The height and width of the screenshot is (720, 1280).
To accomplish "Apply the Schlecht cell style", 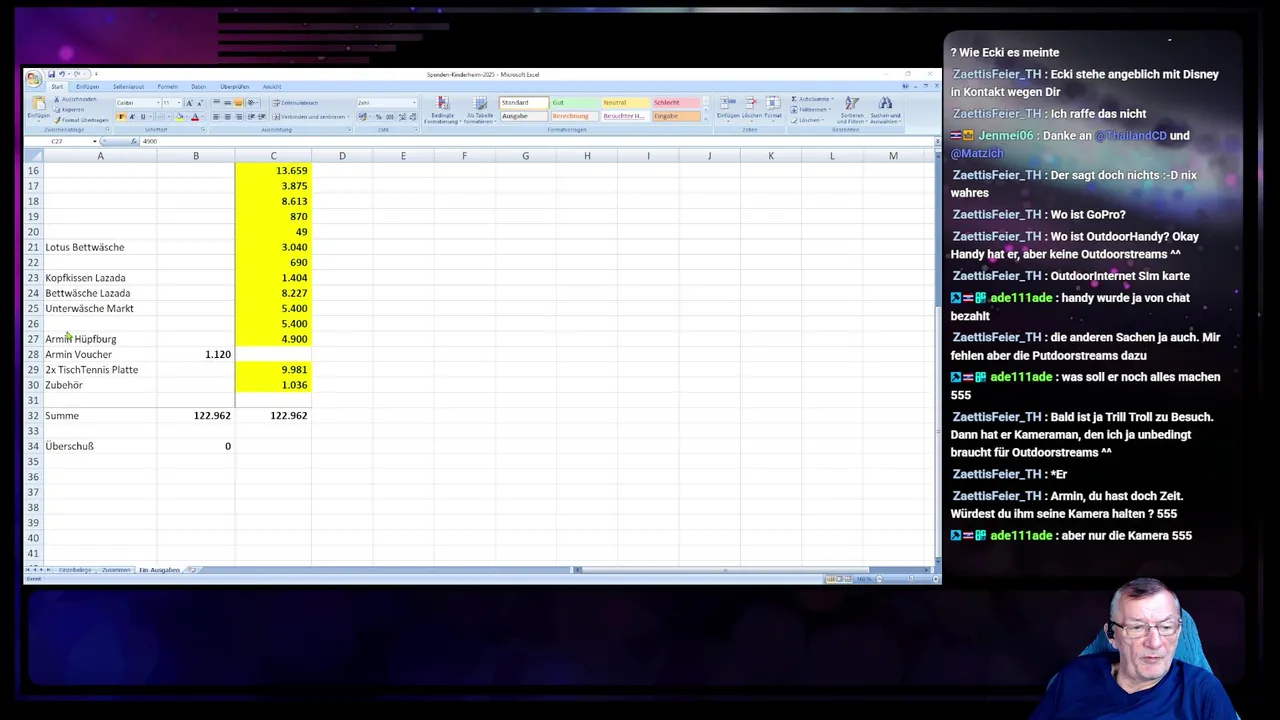I will (677, 102).
